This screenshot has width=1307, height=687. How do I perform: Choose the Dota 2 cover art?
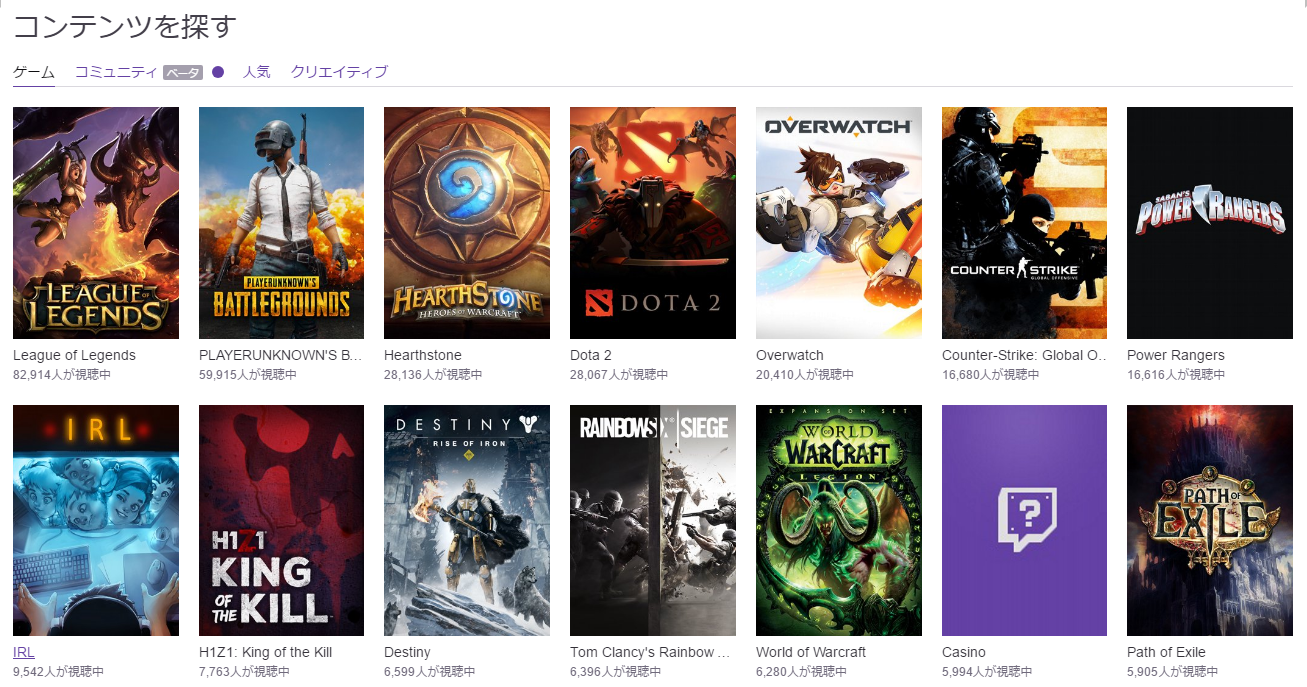tap(653, 223)
